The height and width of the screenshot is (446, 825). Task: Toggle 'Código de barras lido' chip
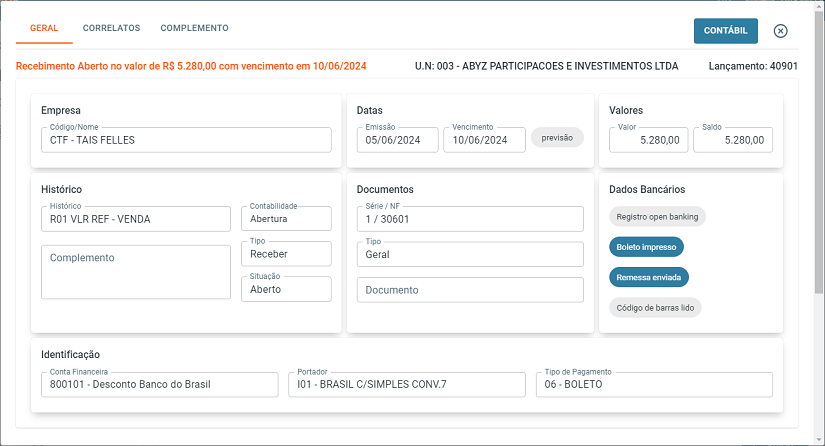[x=655, y=307]
